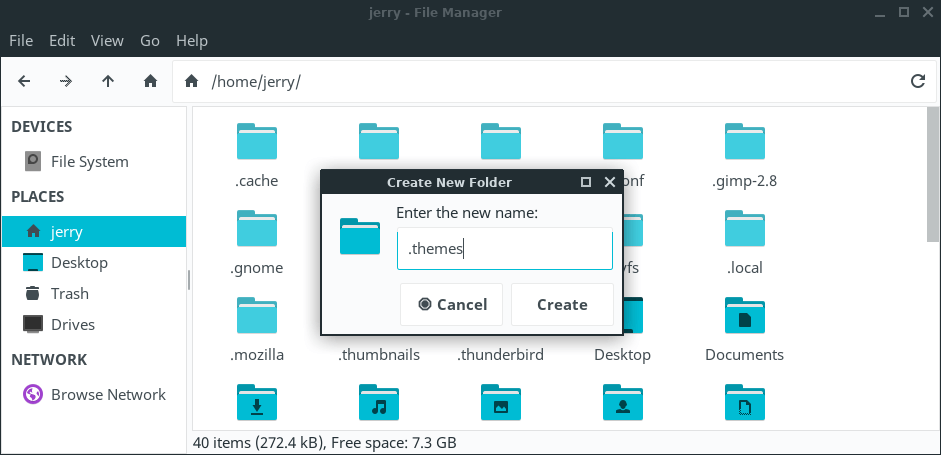This screenshot has width=941, height=455.
Task: Open the View menu
Action: click(x=107, y=41)
